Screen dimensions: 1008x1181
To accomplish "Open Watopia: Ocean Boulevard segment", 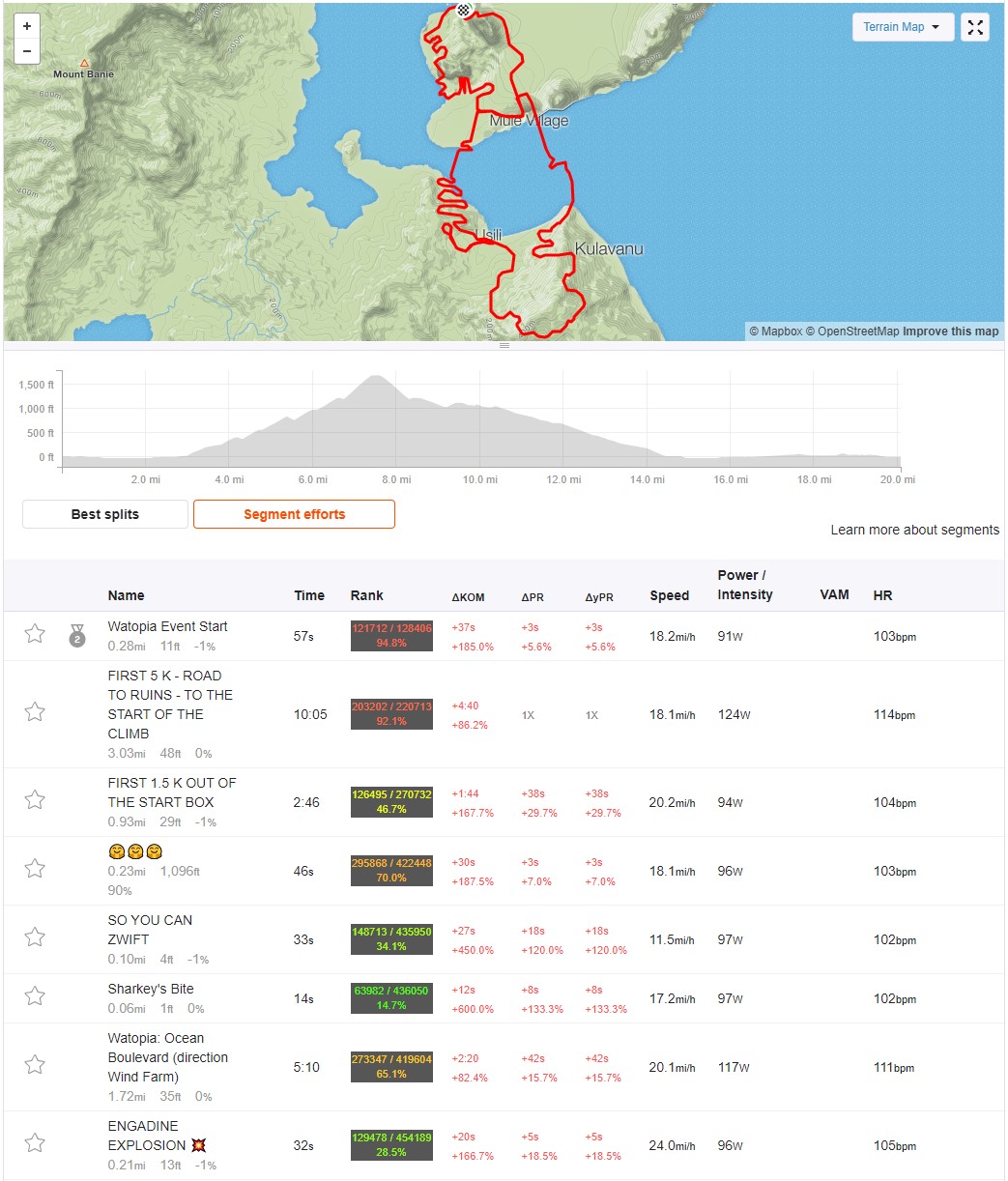I will point(168,1057).
